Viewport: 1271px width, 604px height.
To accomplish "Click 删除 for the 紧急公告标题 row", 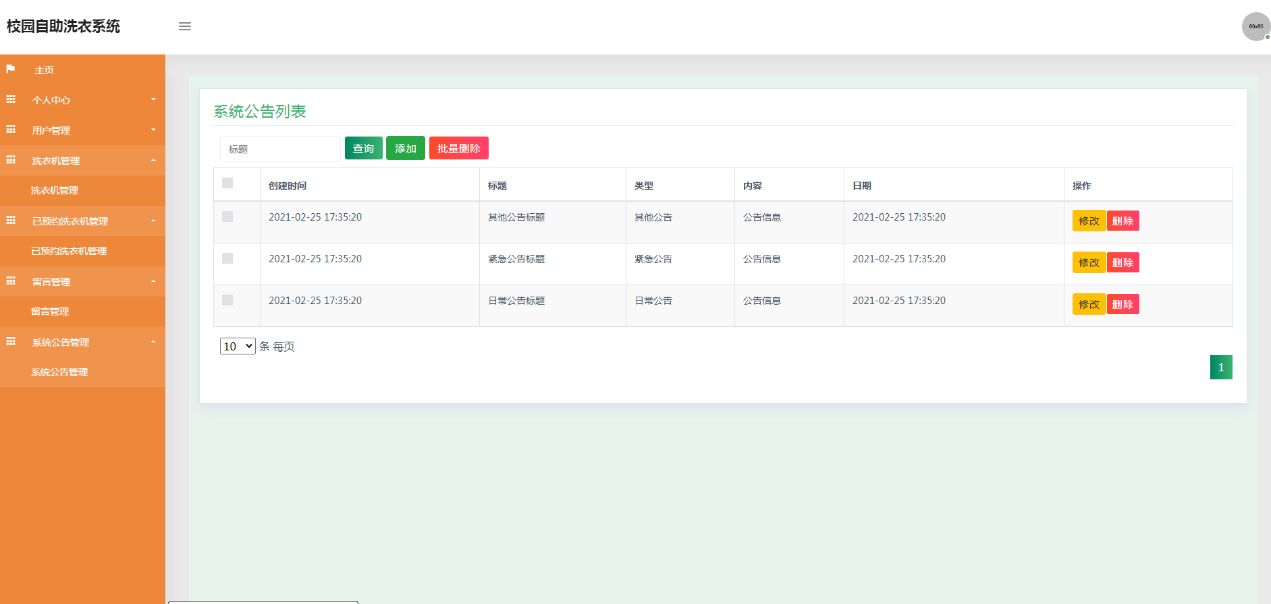I will 1123,262.
